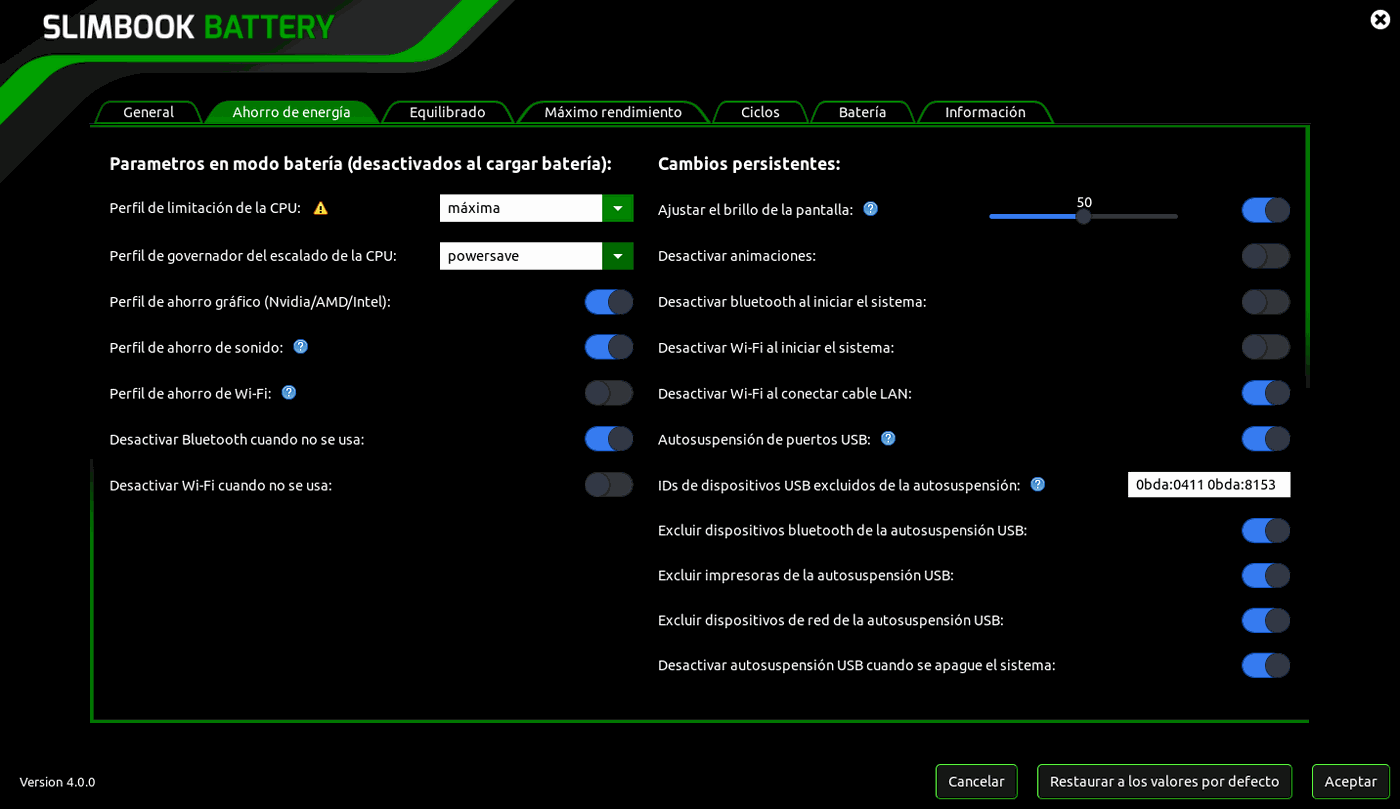
Task: Click the CPU limitation warning icon
Action: coord(320,208)
